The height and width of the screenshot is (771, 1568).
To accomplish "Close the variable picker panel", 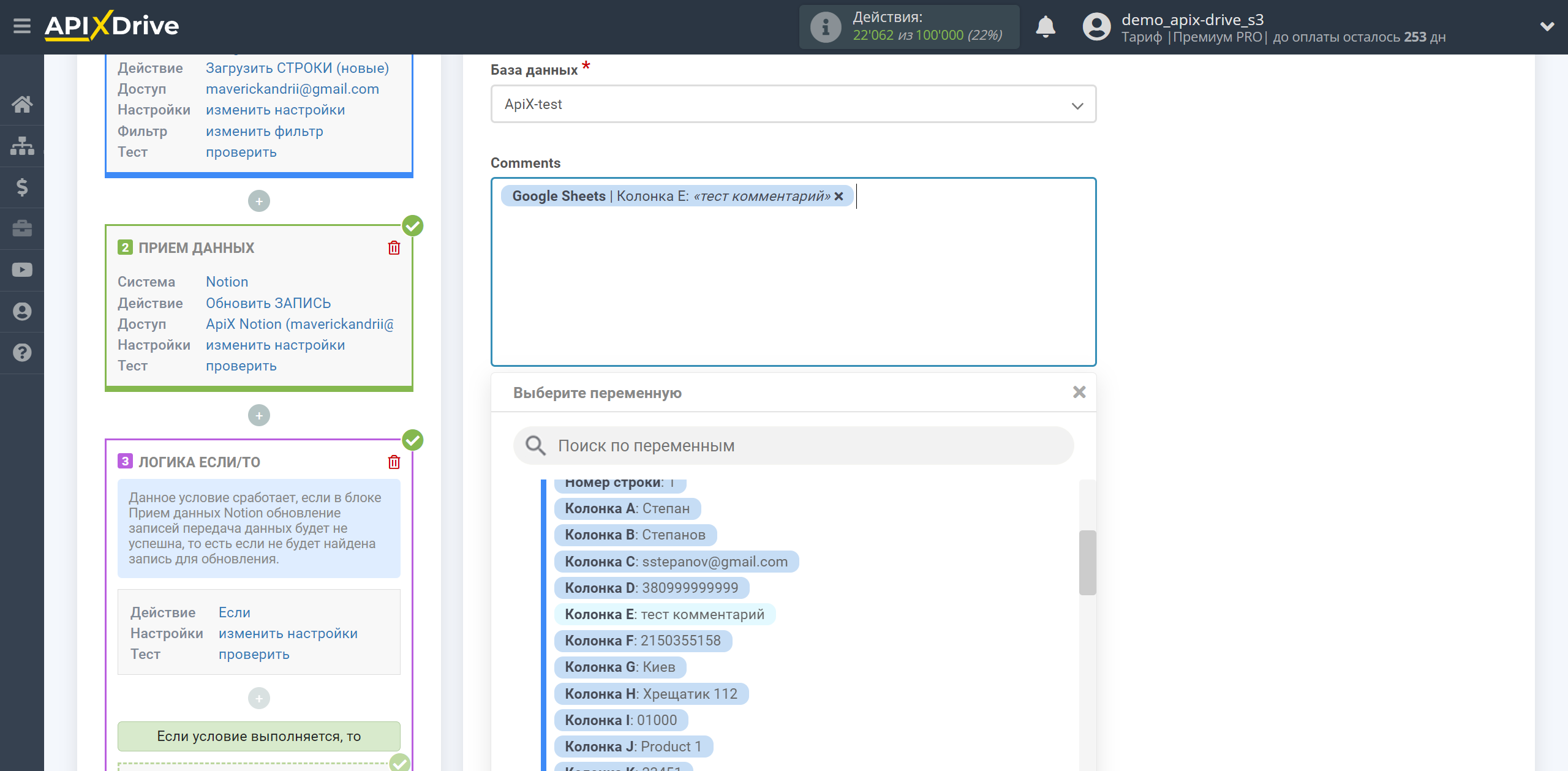I will (x=1079, y=392).
